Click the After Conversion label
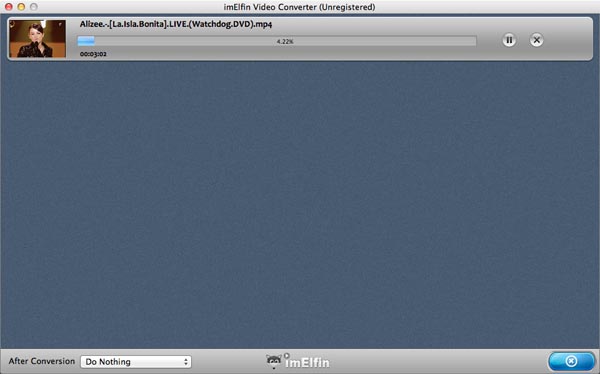Viewport: 600px width, 374px height. 42,361
